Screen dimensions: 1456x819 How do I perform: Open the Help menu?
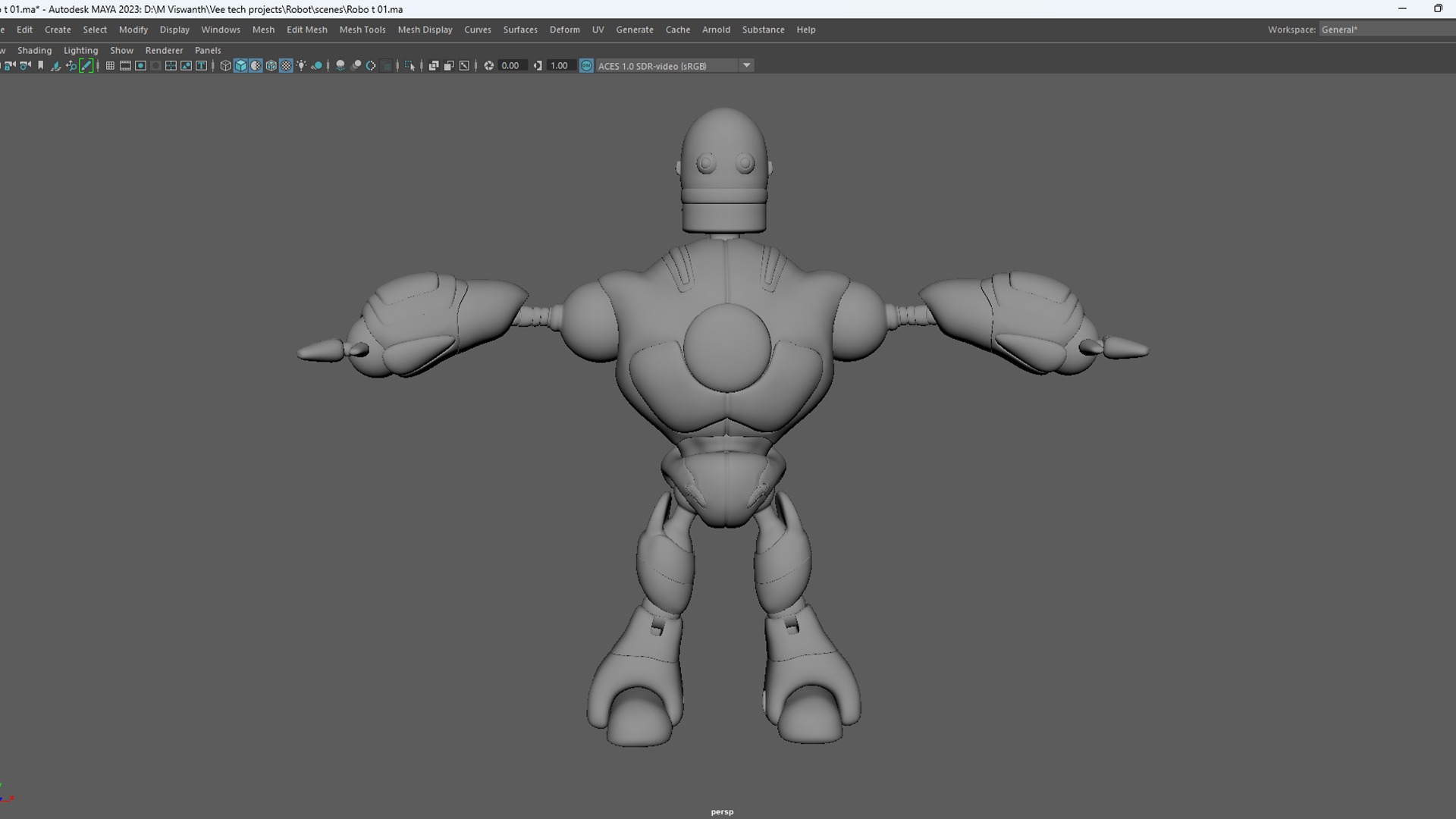coord(806,30)
